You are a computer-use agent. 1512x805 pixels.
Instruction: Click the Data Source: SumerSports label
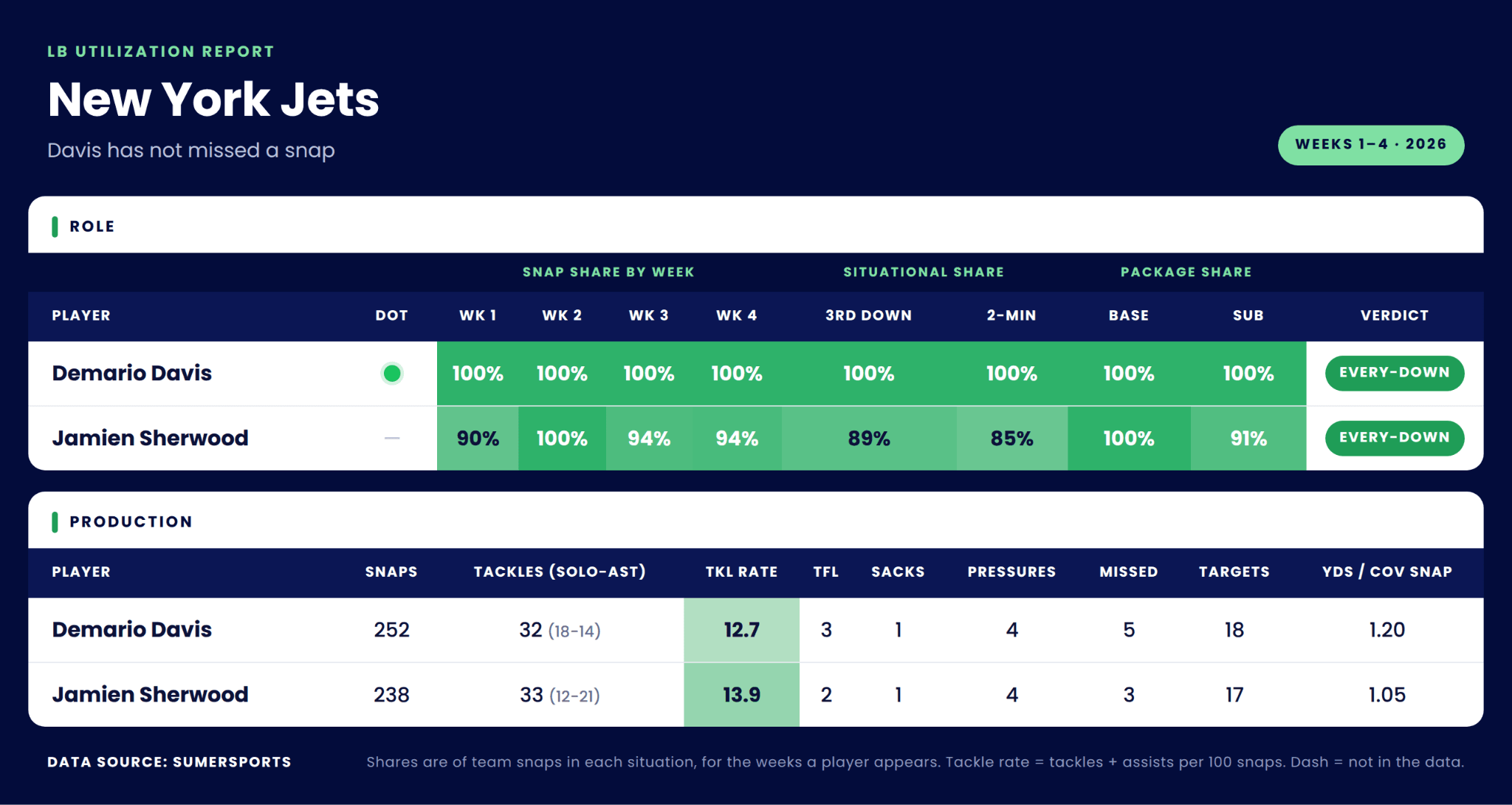[x=169, y=762]
